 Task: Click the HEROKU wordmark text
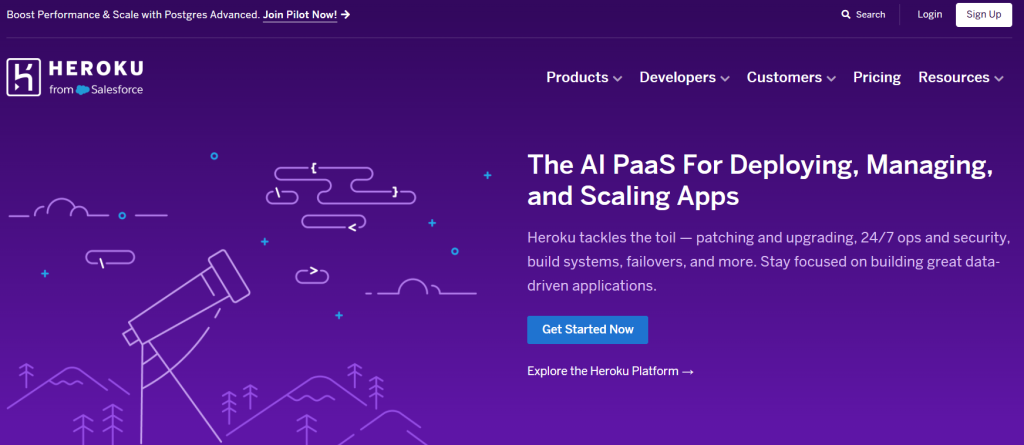pyautogui.click(x=96, y=68)
